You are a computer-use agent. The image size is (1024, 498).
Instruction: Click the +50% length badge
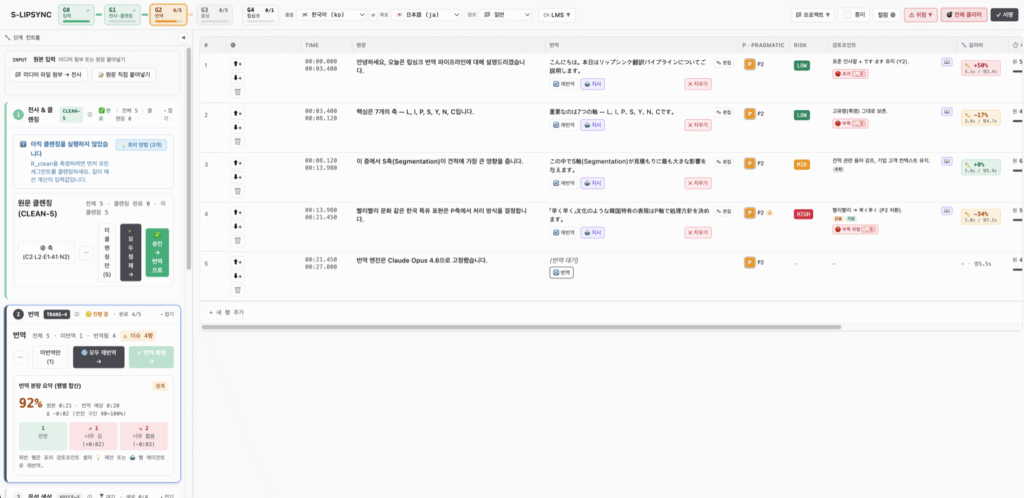(981, 68)
